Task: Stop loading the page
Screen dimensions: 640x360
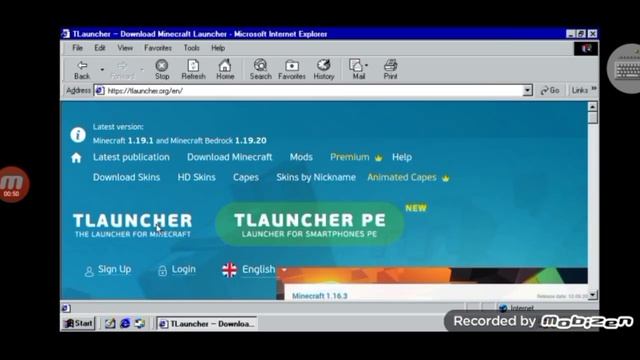Action: 162,69
